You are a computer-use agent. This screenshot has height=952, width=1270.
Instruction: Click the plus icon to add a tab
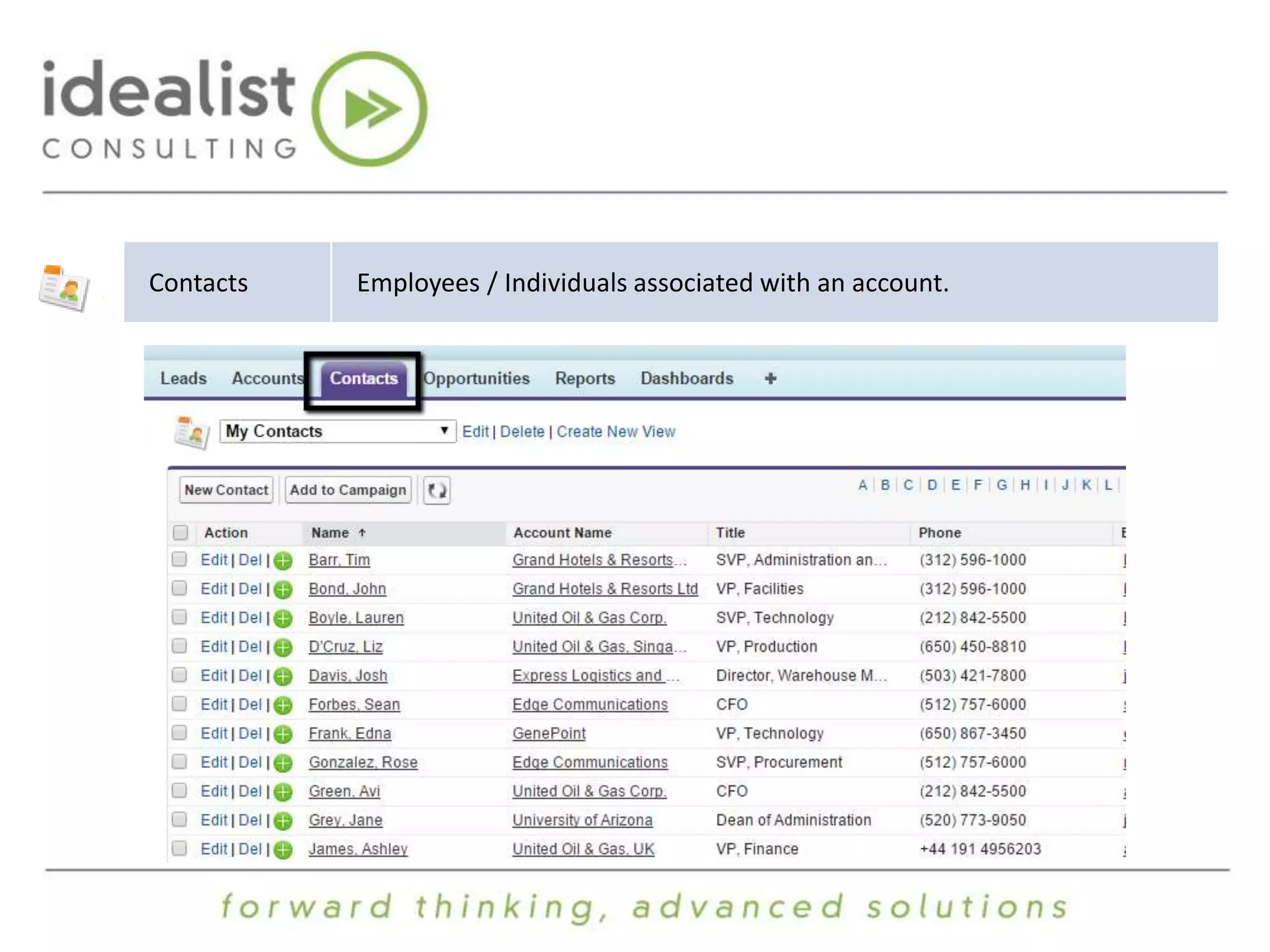coord(770,378)
